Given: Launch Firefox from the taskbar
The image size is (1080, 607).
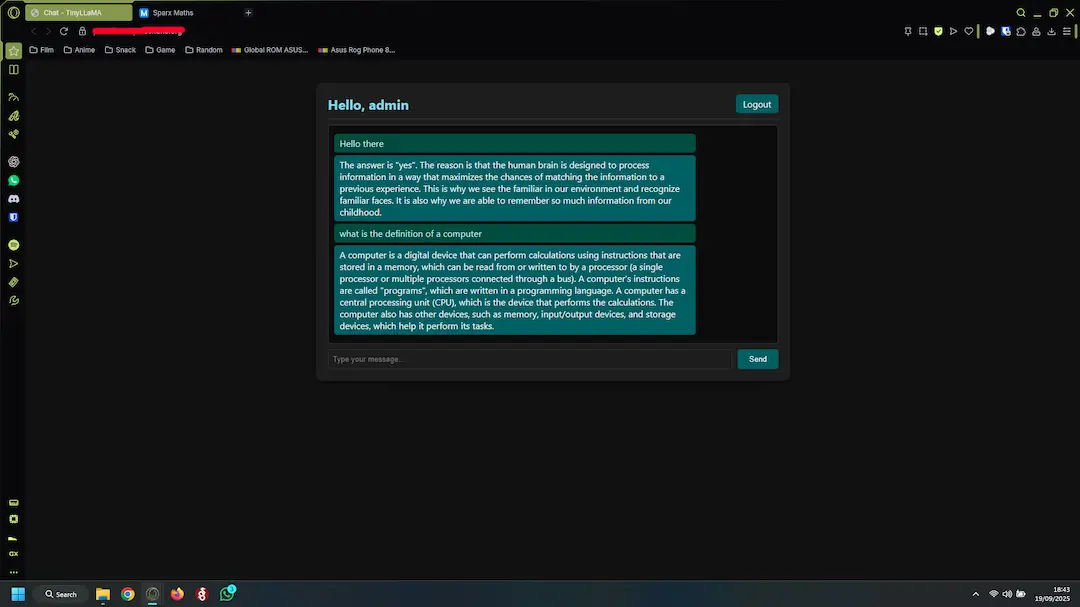Looking at the screenshot, I should 177,593.
